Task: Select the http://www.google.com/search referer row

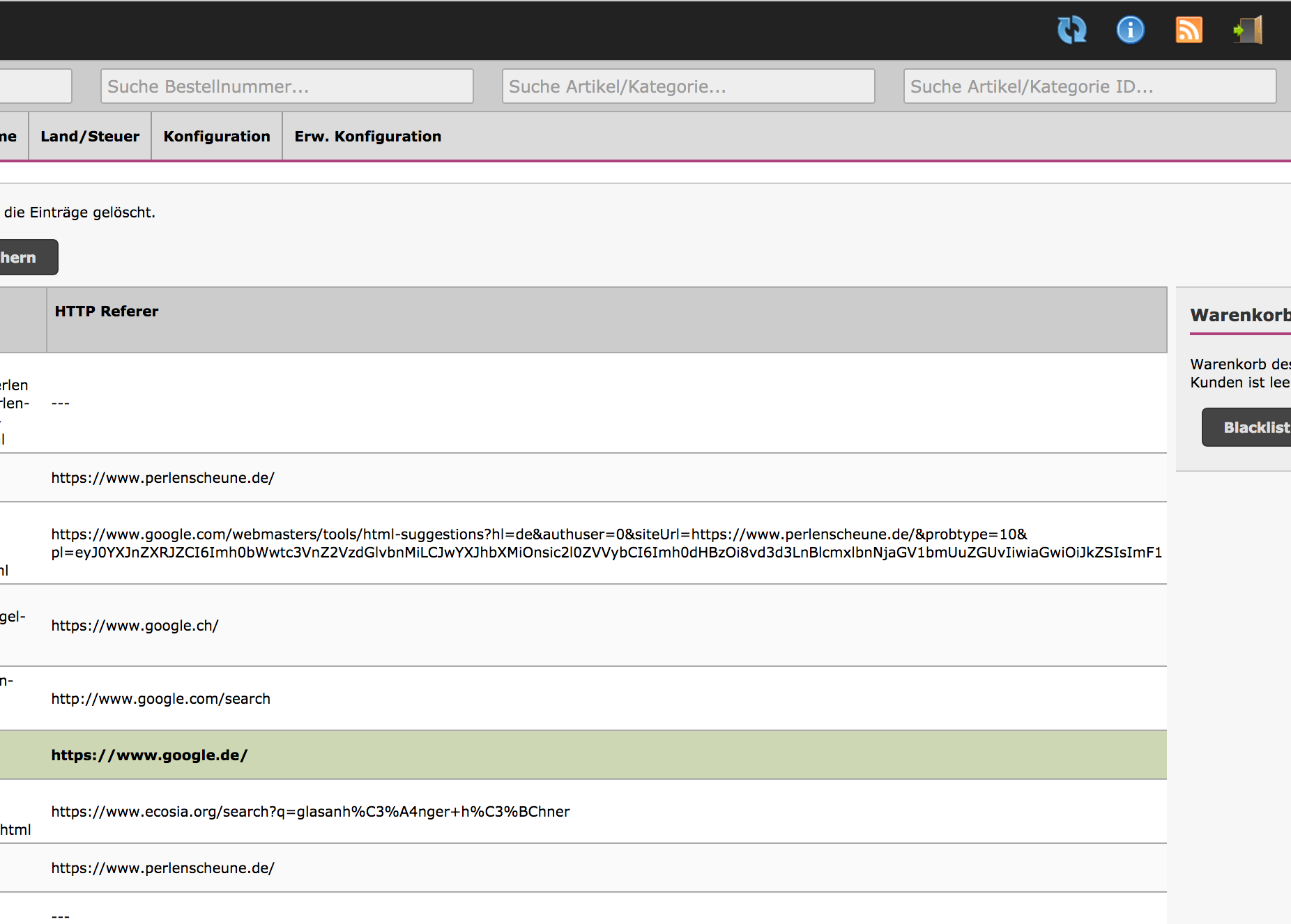Action: pos(160,699)
